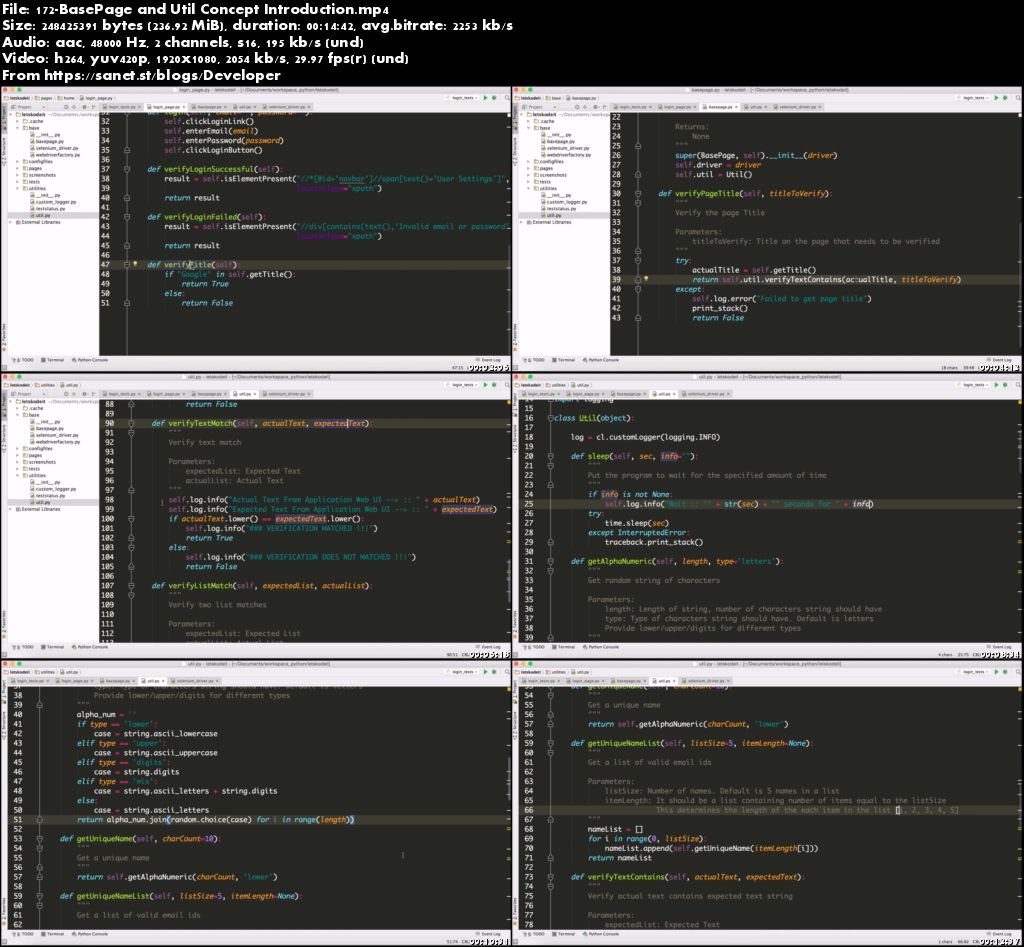1024x947 pixels.
Task: Click utilities breadcrumb in class Util frame
Action: point(558,385)
